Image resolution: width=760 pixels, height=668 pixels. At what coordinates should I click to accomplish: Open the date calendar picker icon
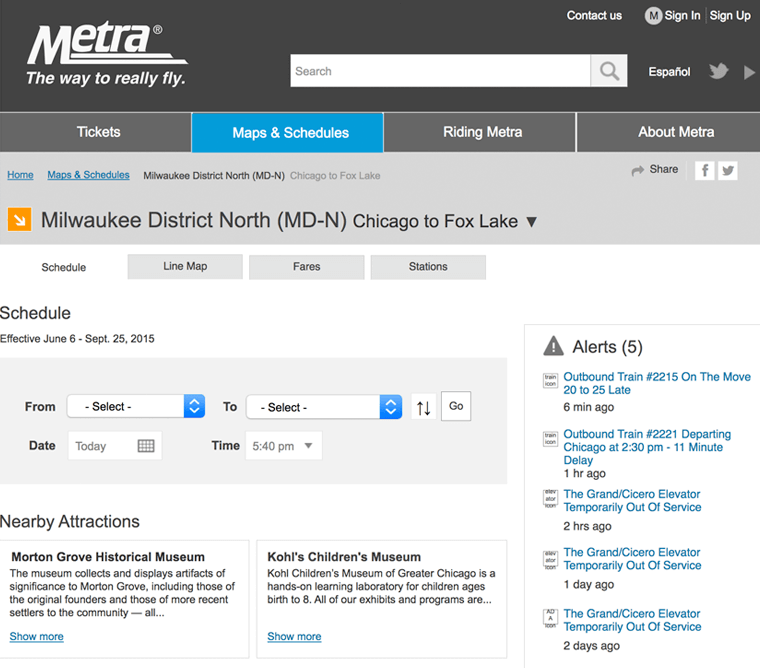[x=146, y=445]
